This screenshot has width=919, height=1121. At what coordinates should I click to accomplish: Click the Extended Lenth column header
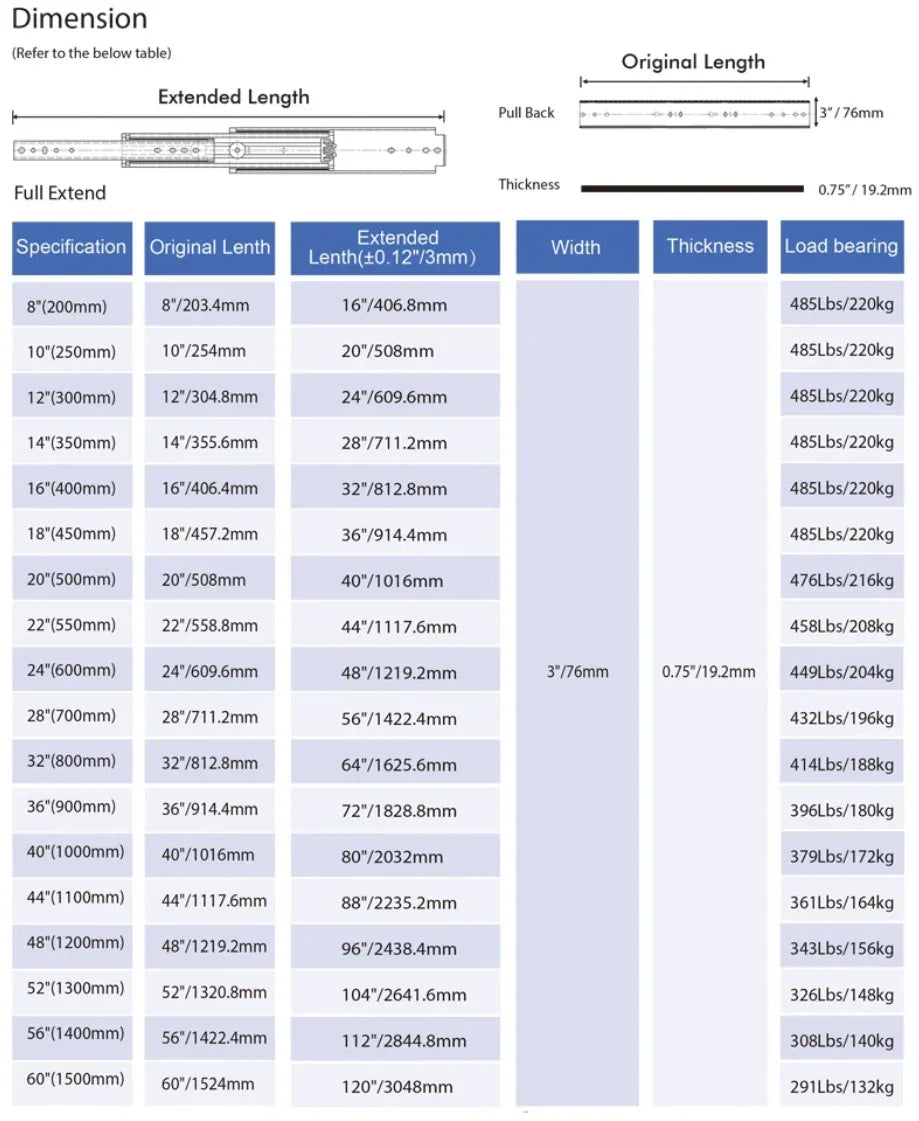point(395,248)
